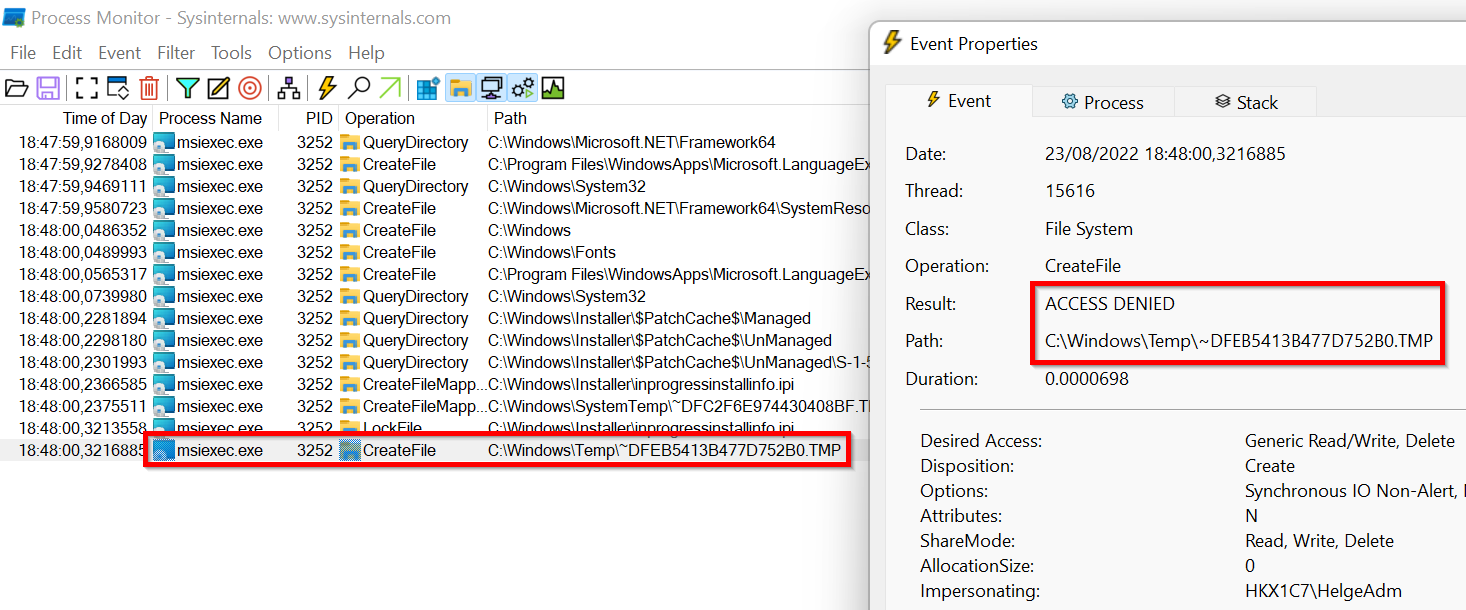Show the Process Tree icon
This screenshot has height=610, width=1466.
[289, 88]
